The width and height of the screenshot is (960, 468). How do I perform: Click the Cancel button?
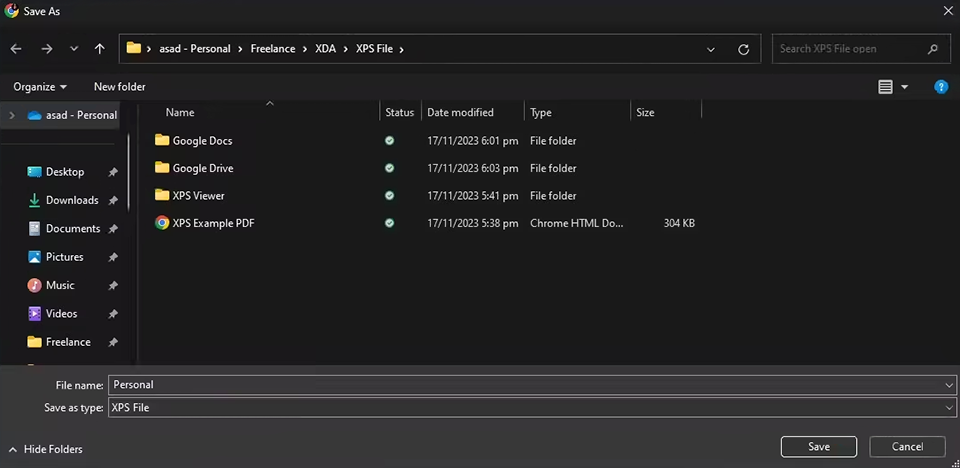[x=907, y=447]
